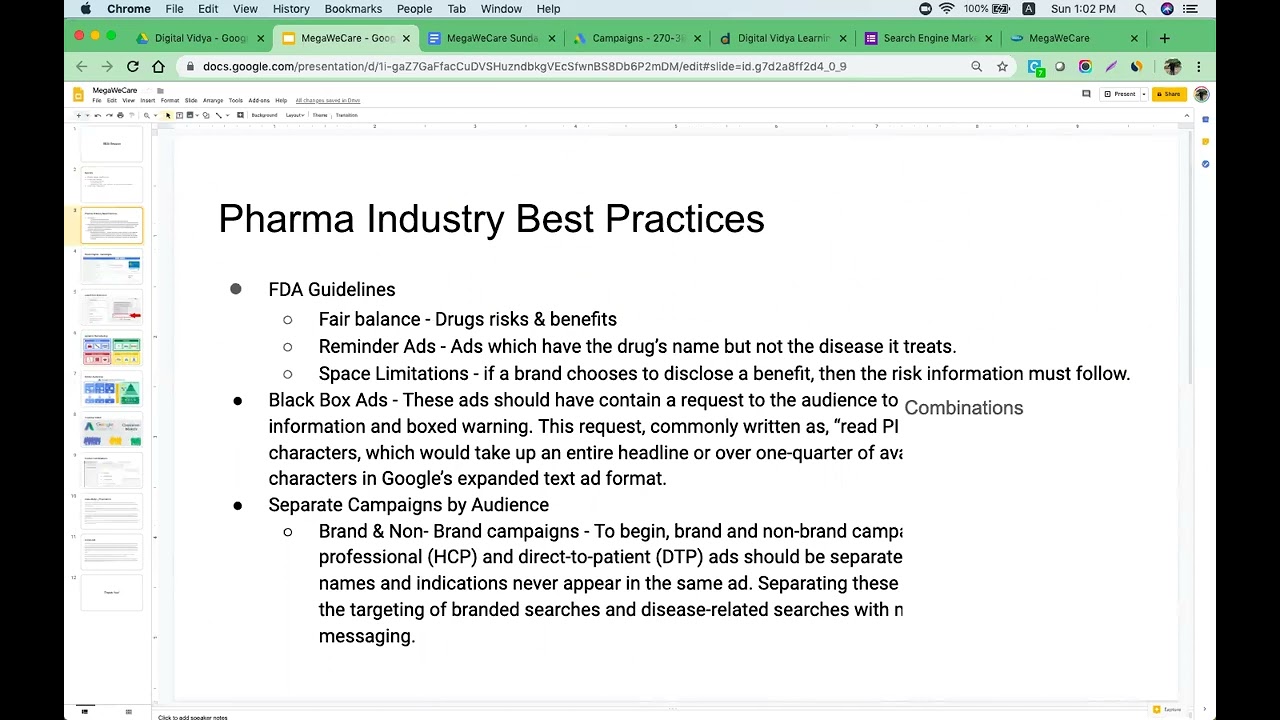Click the Transition button
Viewport: 1280px width, 720px height.
pos(346,115)
